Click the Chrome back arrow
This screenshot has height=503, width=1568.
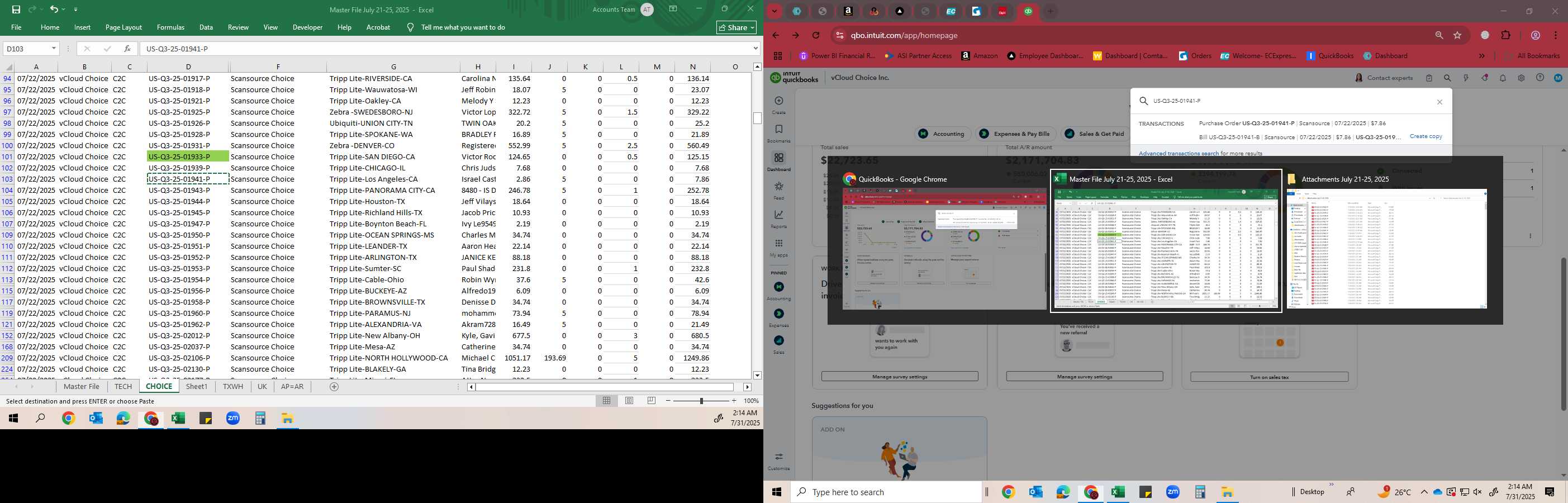tap(776, 35)
